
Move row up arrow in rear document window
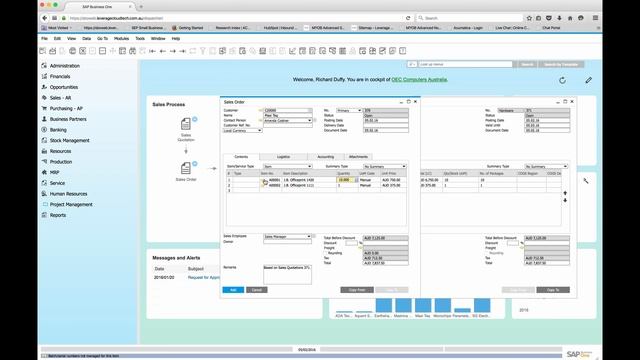coord(565,193)
